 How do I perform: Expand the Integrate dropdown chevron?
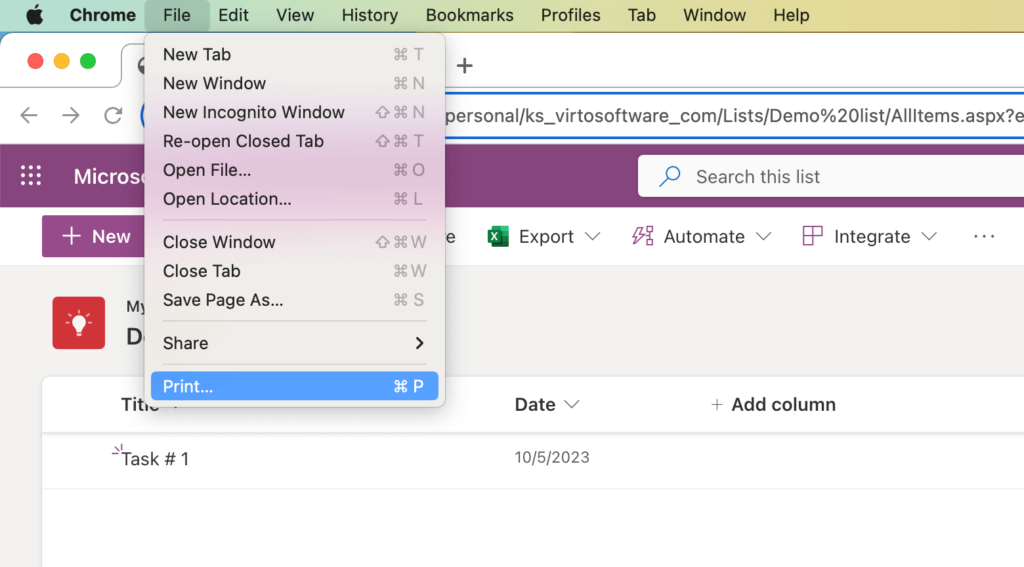click(929, 236)
